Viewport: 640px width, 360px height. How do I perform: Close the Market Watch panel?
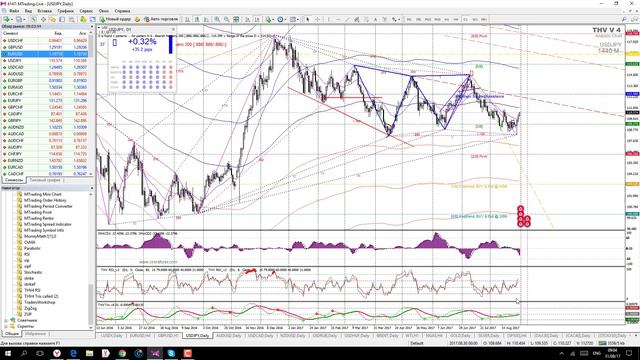92,27
